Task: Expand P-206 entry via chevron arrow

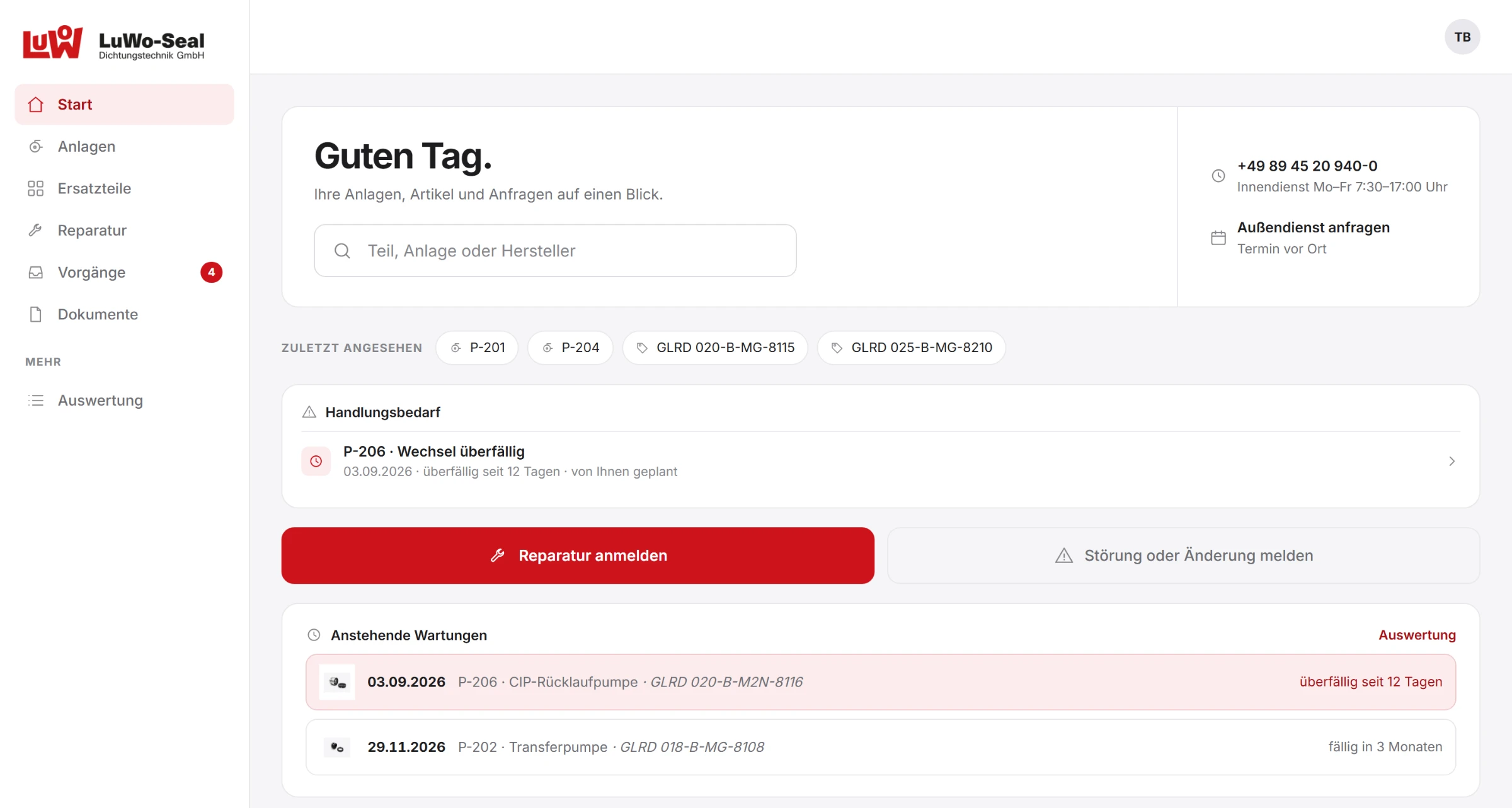Action: coord(1452,461)
